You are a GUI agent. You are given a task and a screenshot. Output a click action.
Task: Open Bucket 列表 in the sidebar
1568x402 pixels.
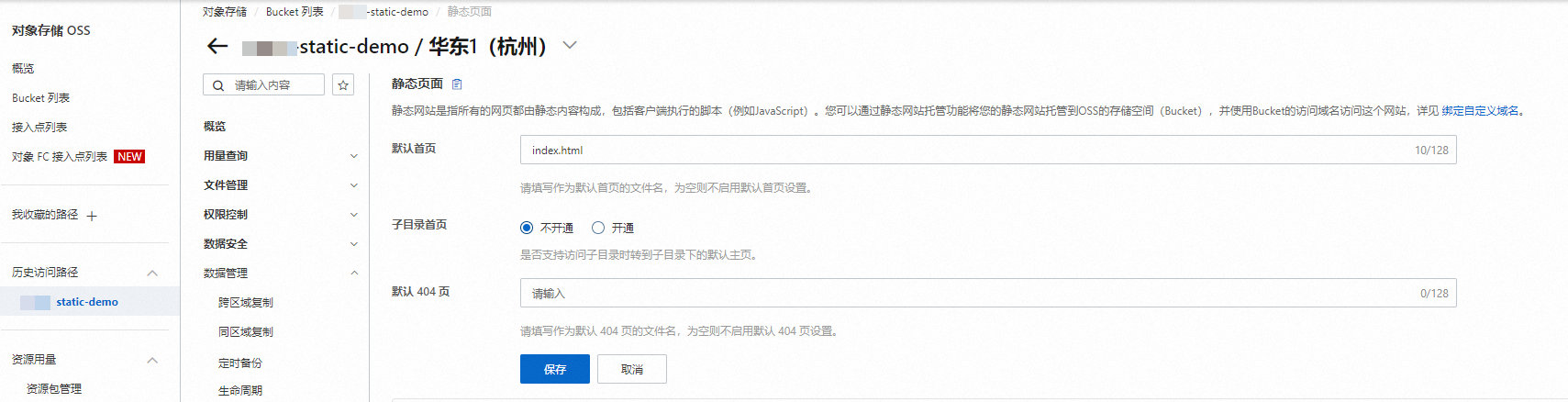coord(40,98)
